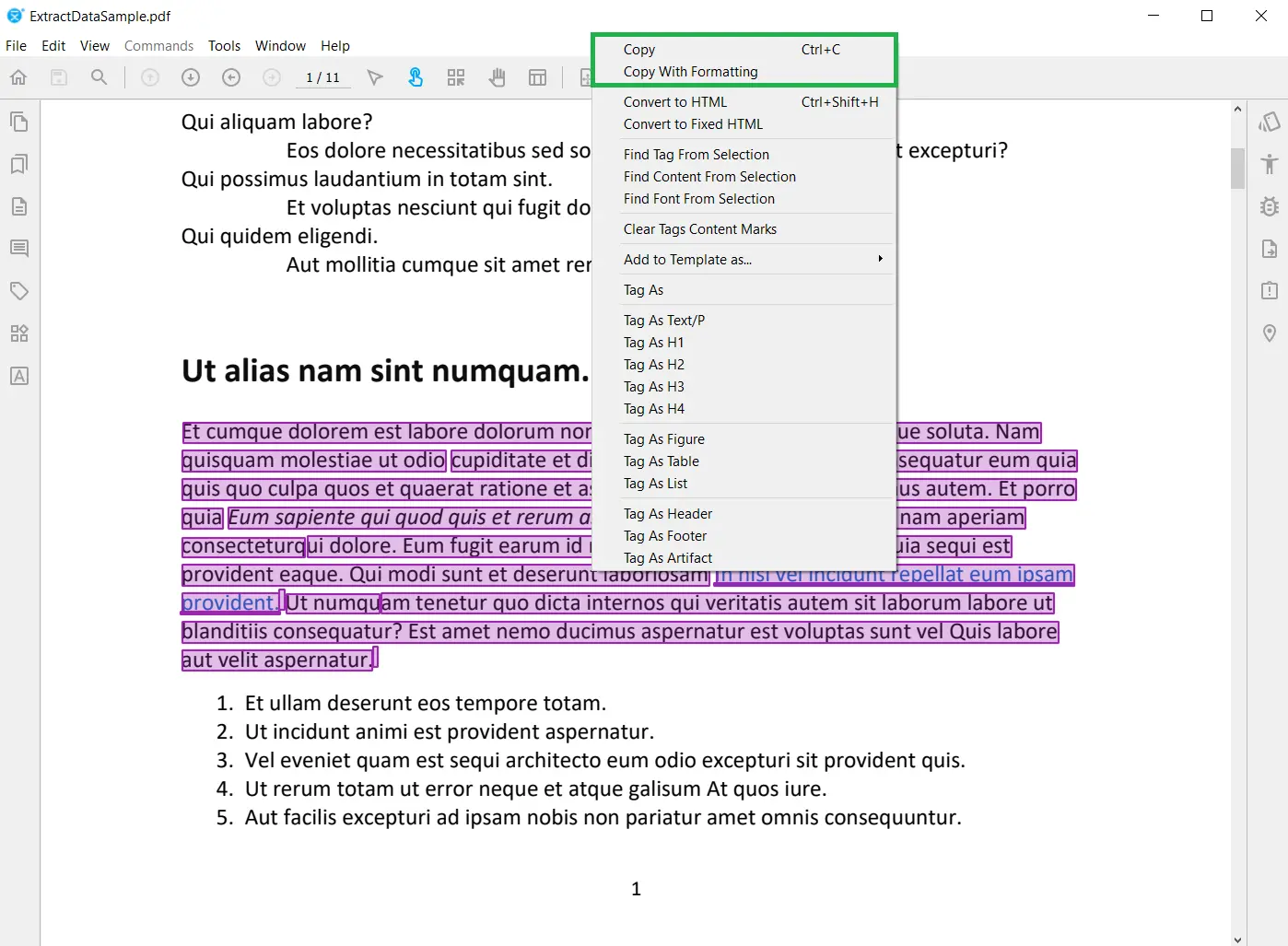Screen dimensions: 1288x946
Task: Open the Help menu
Action: click(x=335, y=46)
